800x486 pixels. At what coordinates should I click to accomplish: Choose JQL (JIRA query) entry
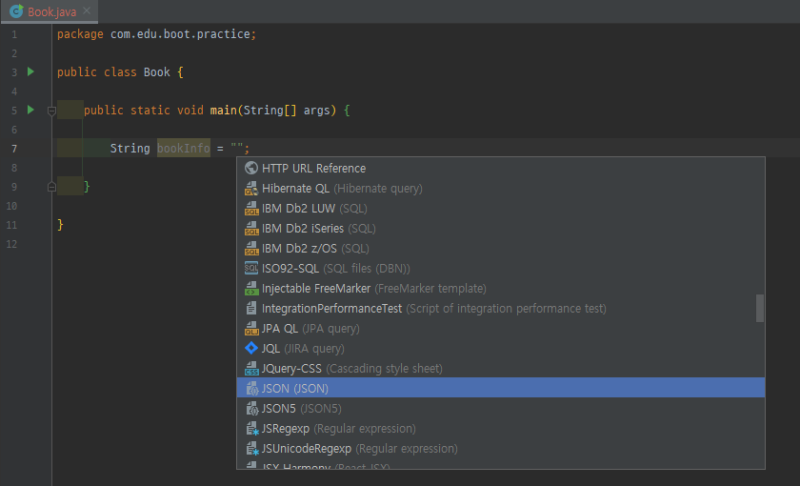[x=501, y=348]
